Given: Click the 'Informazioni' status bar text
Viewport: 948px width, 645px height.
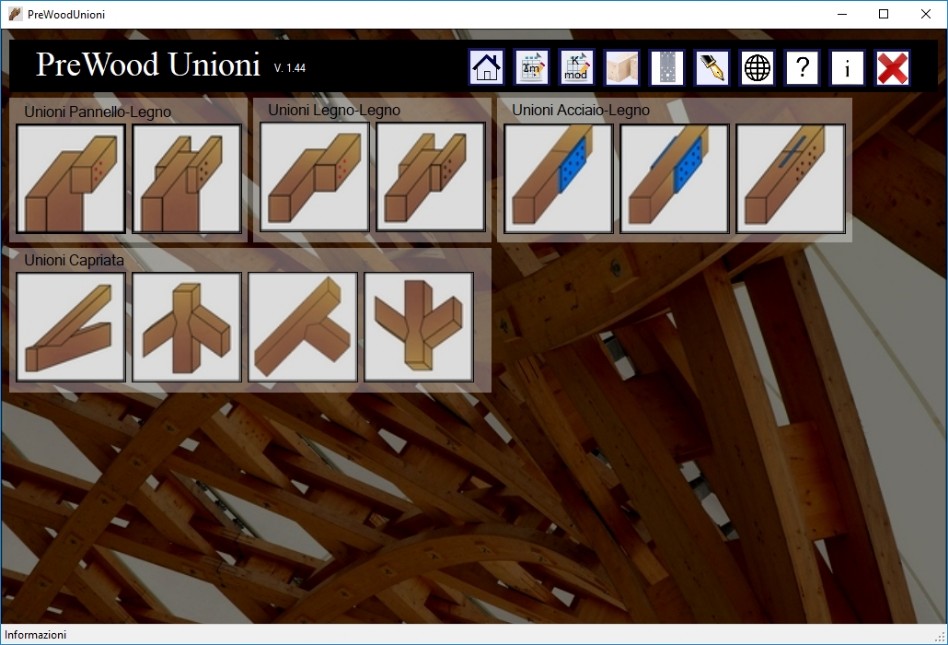Looking at the screenshot, I should click(35, 635).
